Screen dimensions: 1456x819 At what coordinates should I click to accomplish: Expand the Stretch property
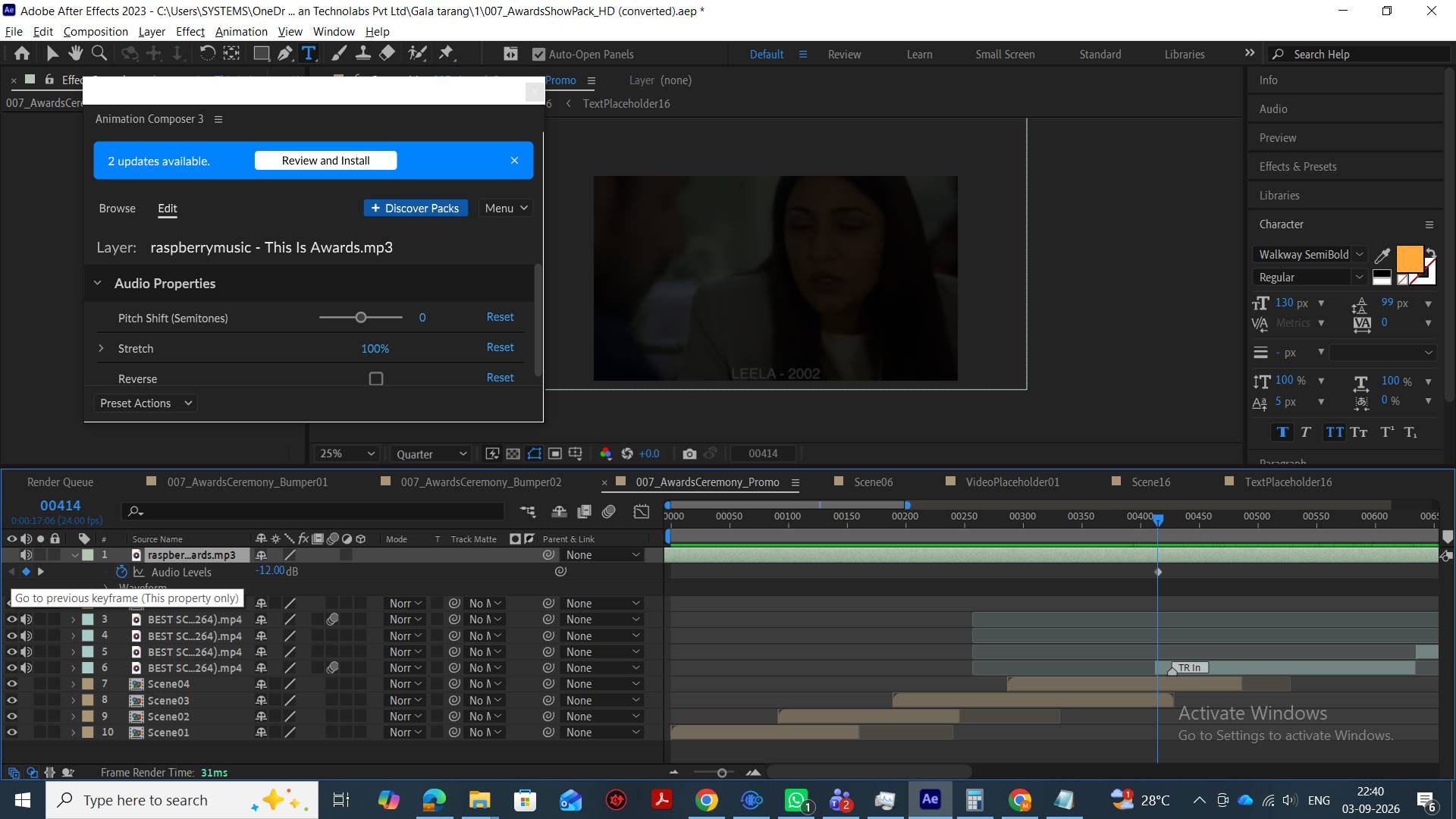point(101,348)
